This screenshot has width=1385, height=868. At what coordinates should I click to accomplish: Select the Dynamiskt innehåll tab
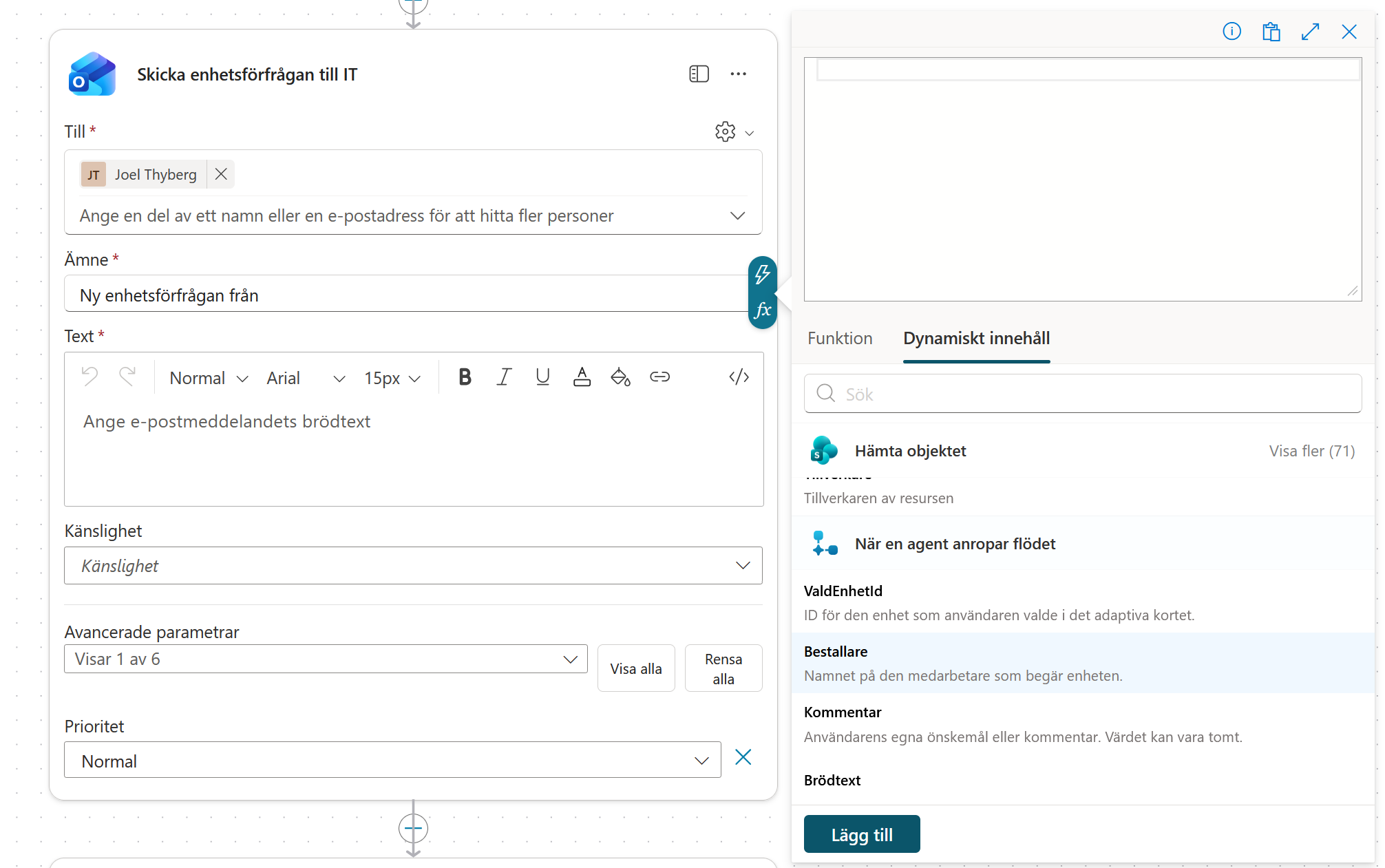976,339
